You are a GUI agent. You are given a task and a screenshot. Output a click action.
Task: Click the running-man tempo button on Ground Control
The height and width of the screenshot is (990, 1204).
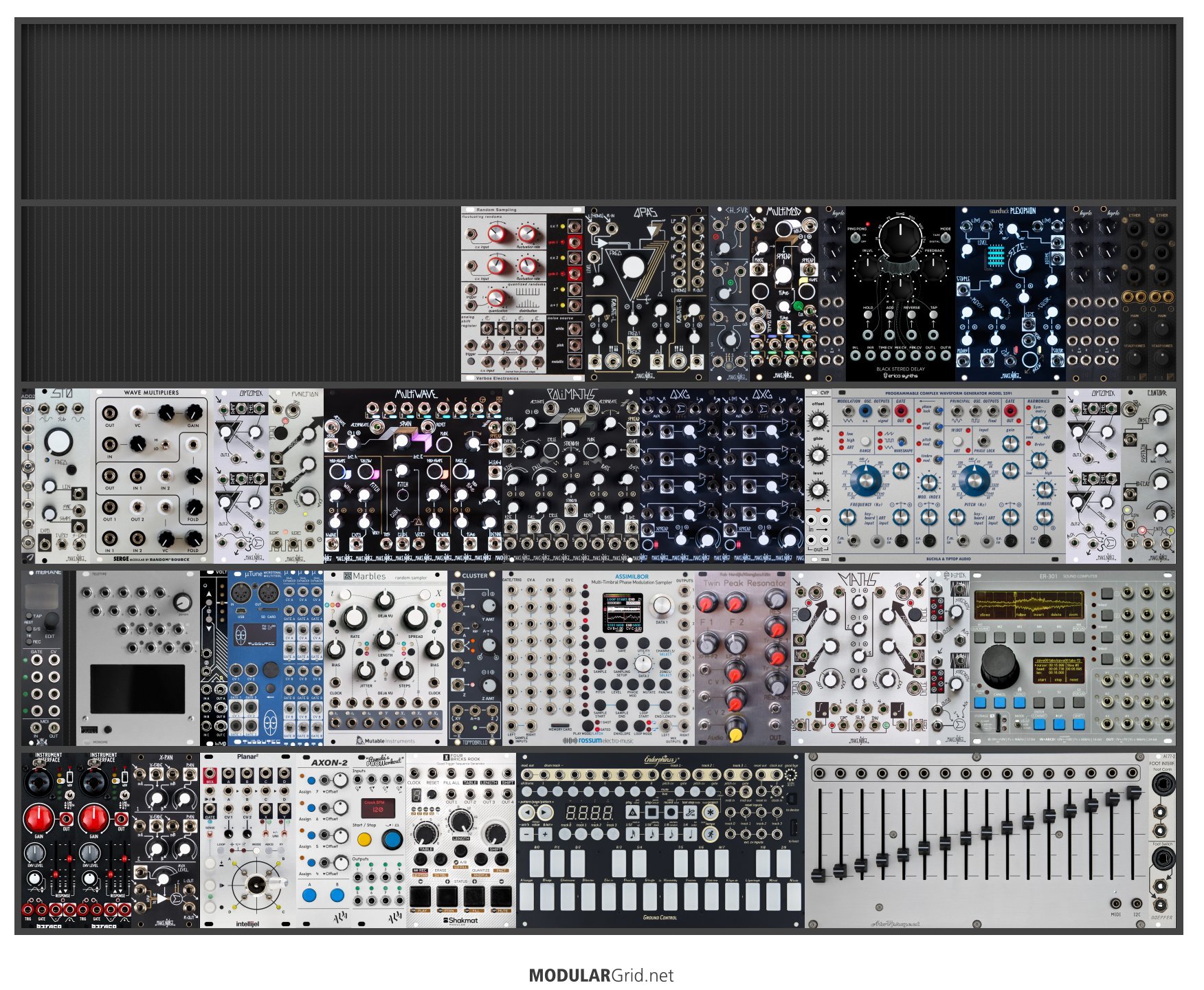710,833
